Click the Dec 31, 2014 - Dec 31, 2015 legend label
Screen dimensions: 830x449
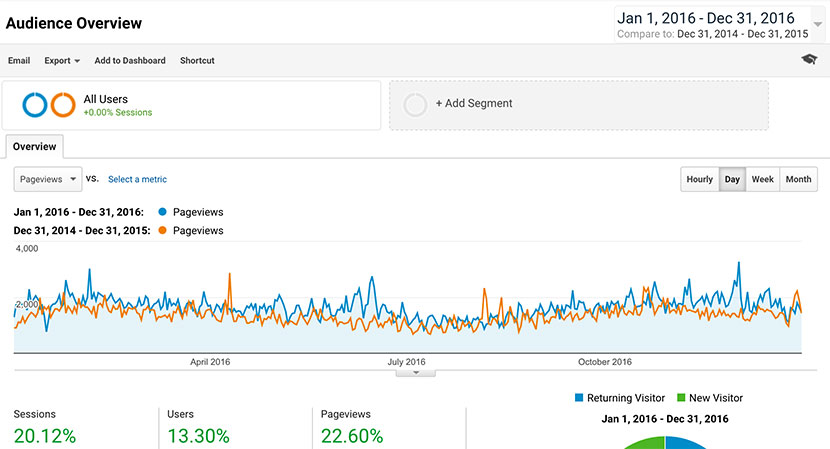coord(82,230)
